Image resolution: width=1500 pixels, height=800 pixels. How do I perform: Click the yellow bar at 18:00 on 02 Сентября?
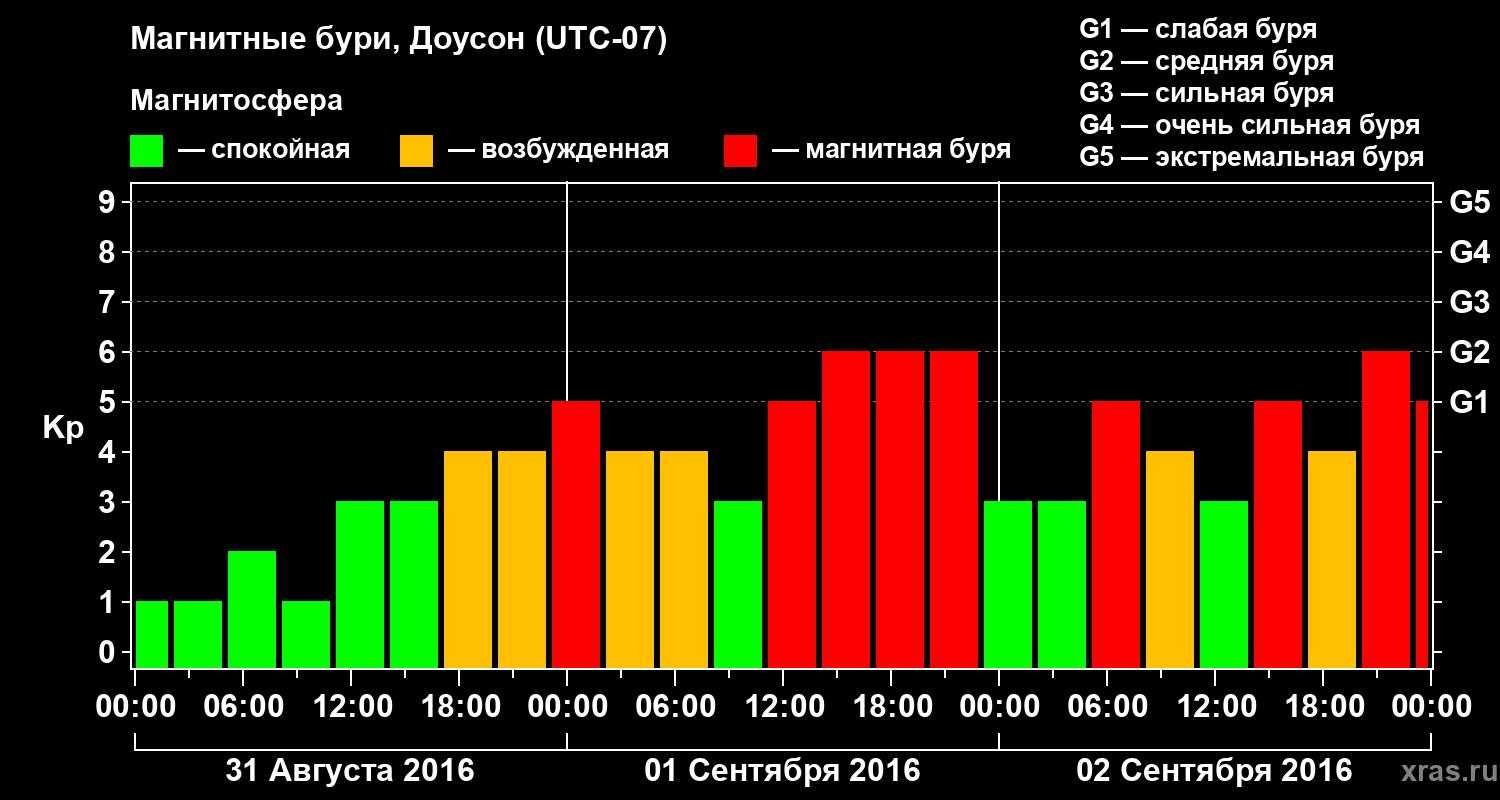[x=1332, y=560]
